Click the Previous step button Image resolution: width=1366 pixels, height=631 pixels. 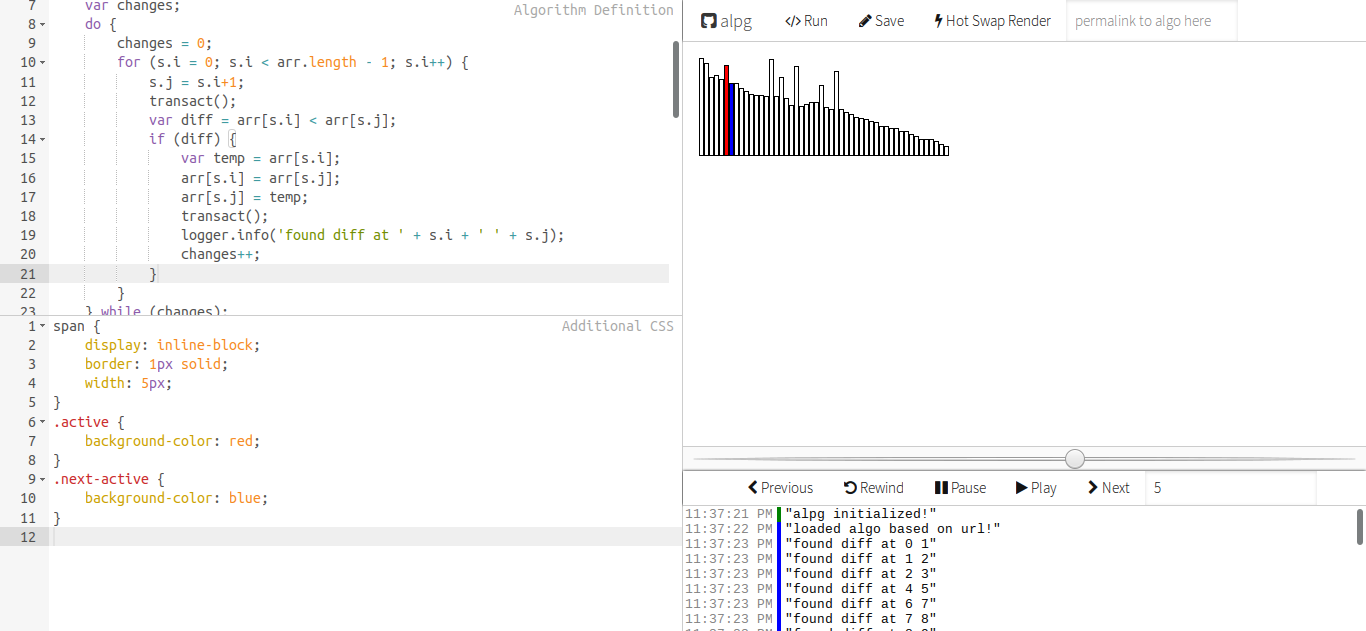point(781,488)
